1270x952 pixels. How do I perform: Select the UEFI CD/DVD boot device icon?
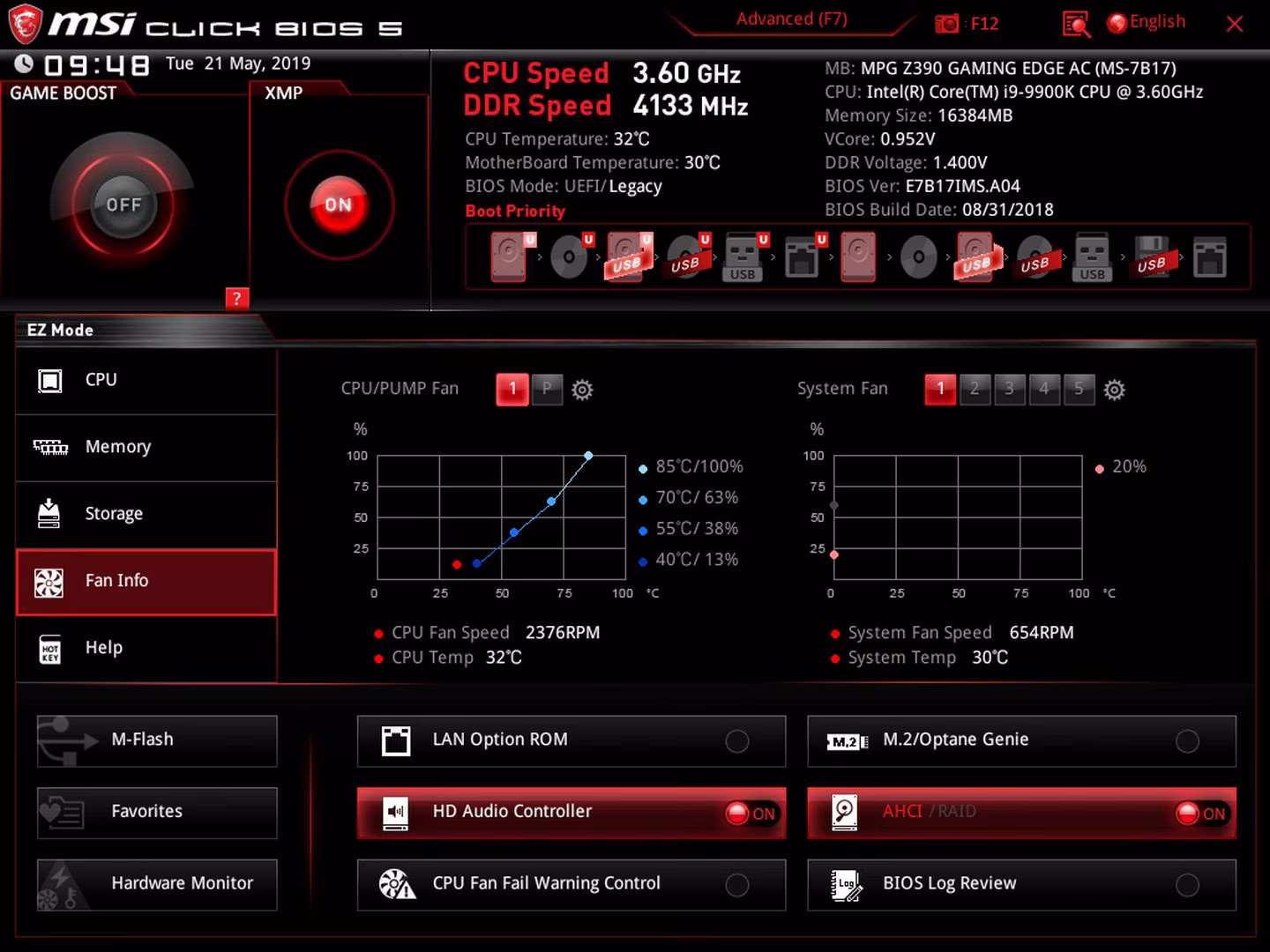click(x=571, y=257)
